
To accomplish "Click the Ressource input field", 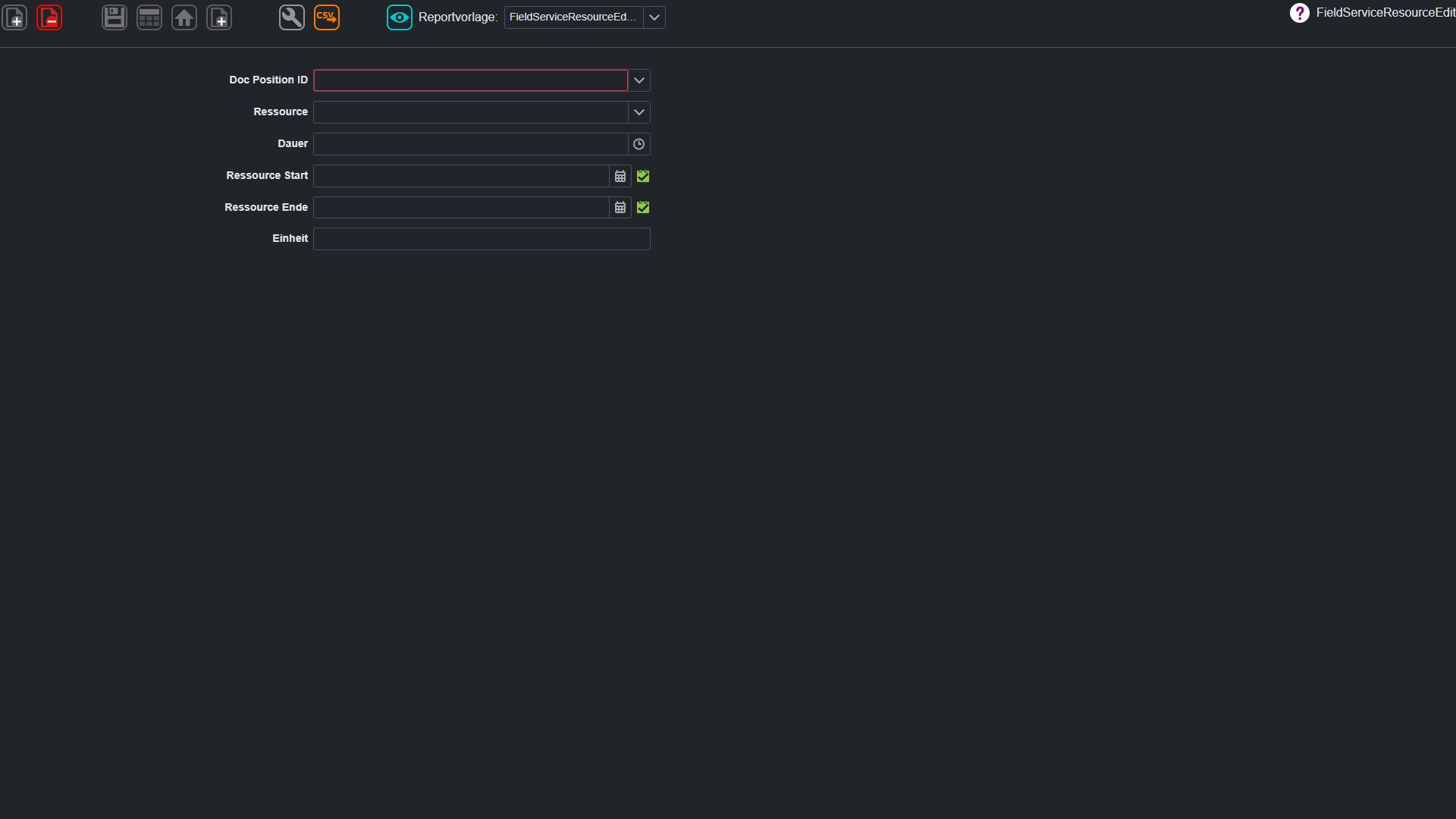I will pos(470,112).
